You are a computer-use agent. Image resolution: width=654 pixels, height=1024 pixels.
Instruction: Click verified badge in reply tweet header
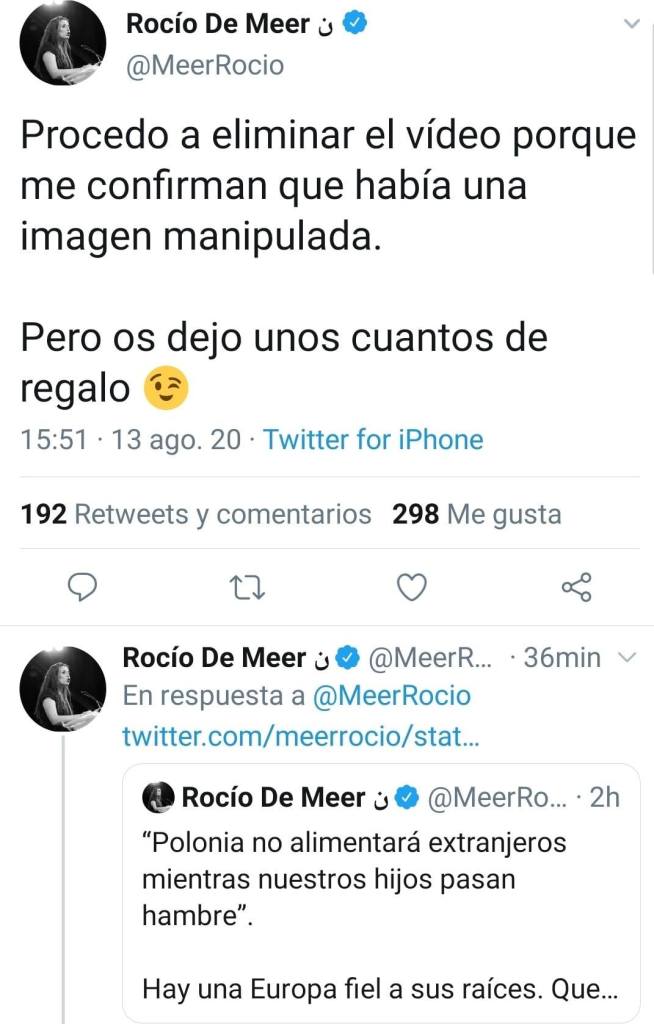(347, 657)
